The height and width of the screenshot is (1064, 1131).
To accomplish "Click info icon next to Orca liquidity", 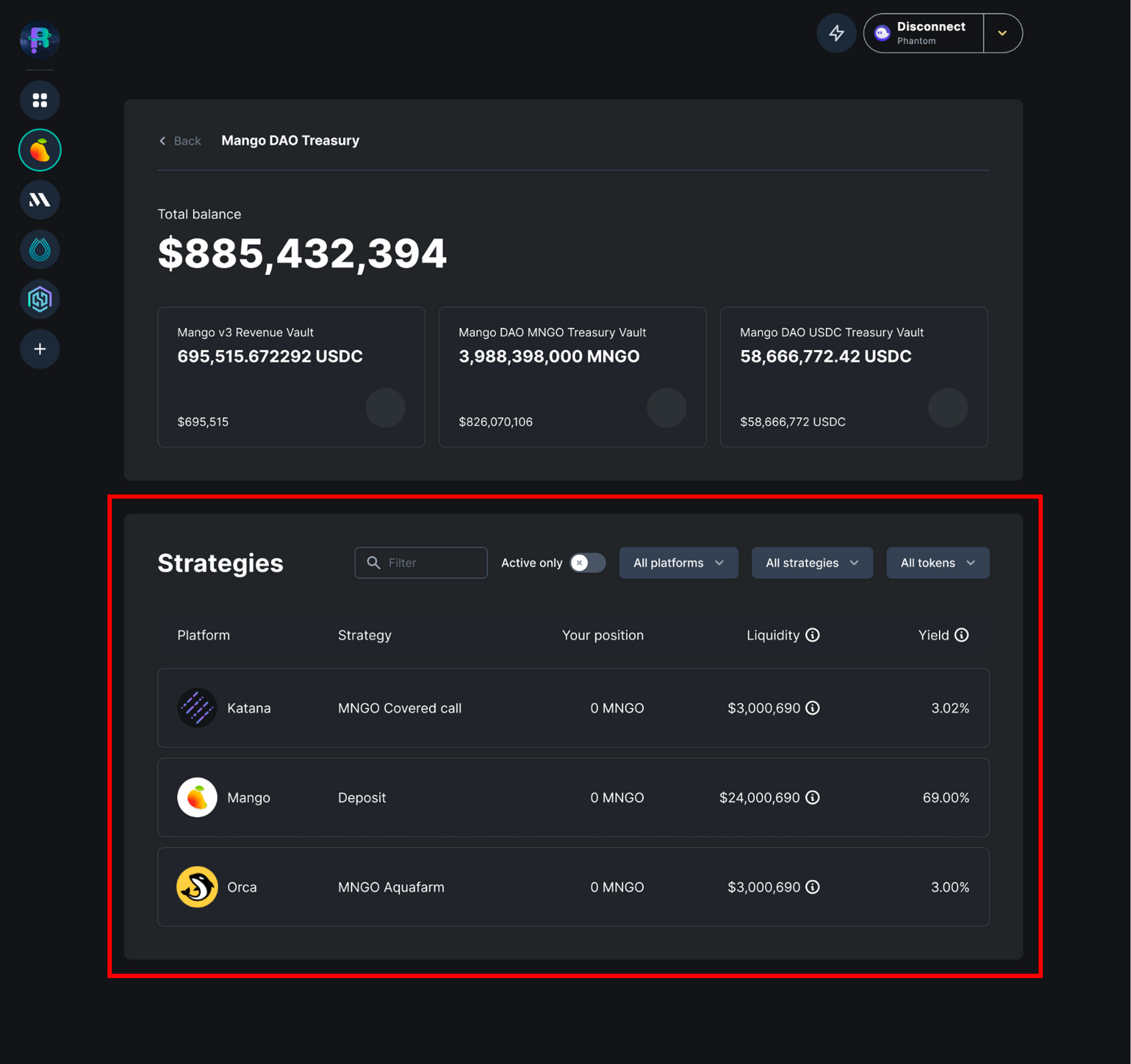I will [x=813, y=886].
